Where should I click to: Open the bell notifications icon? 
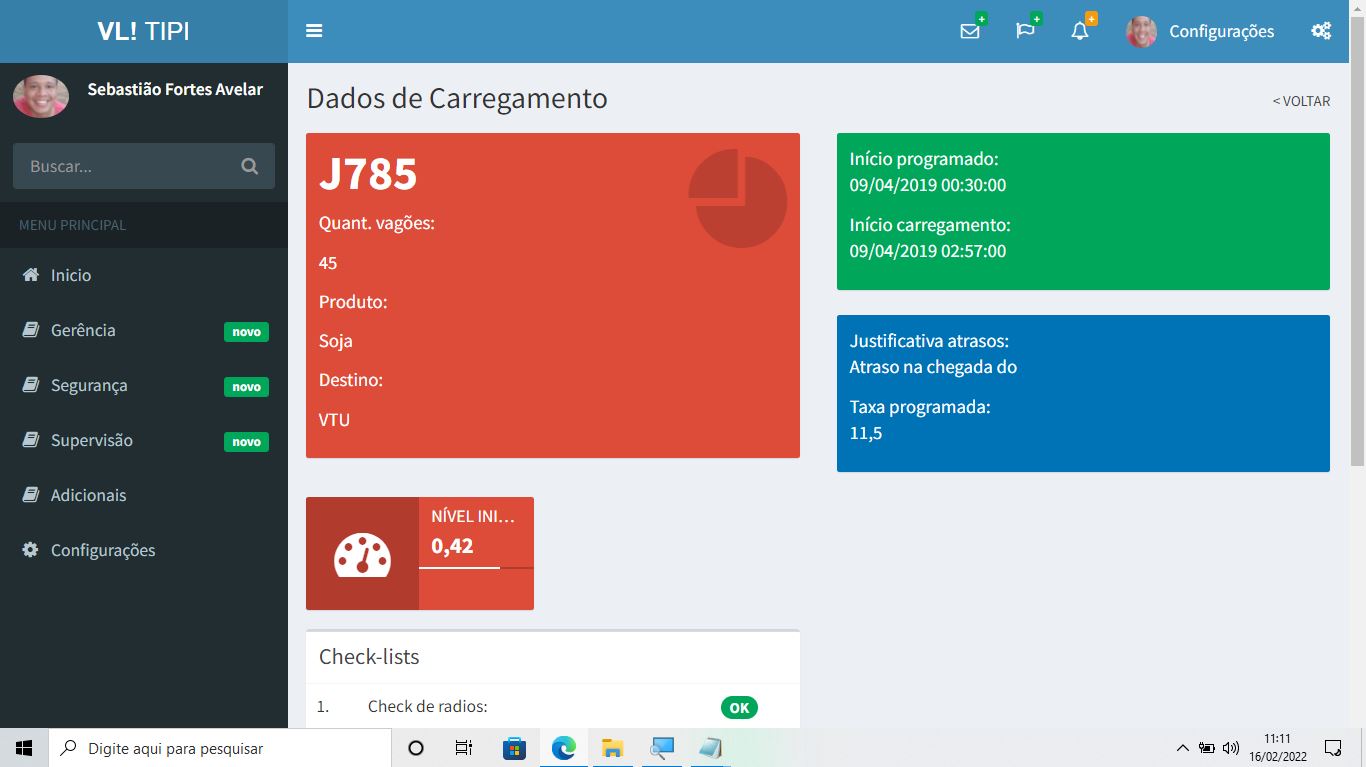click(x=1080, y=31)
